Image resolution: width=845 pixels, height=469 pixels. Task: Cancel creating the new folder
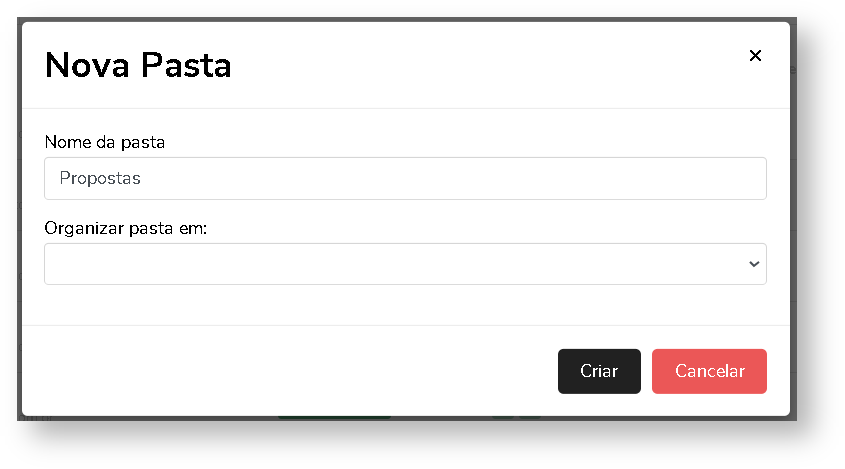[709, 371]
